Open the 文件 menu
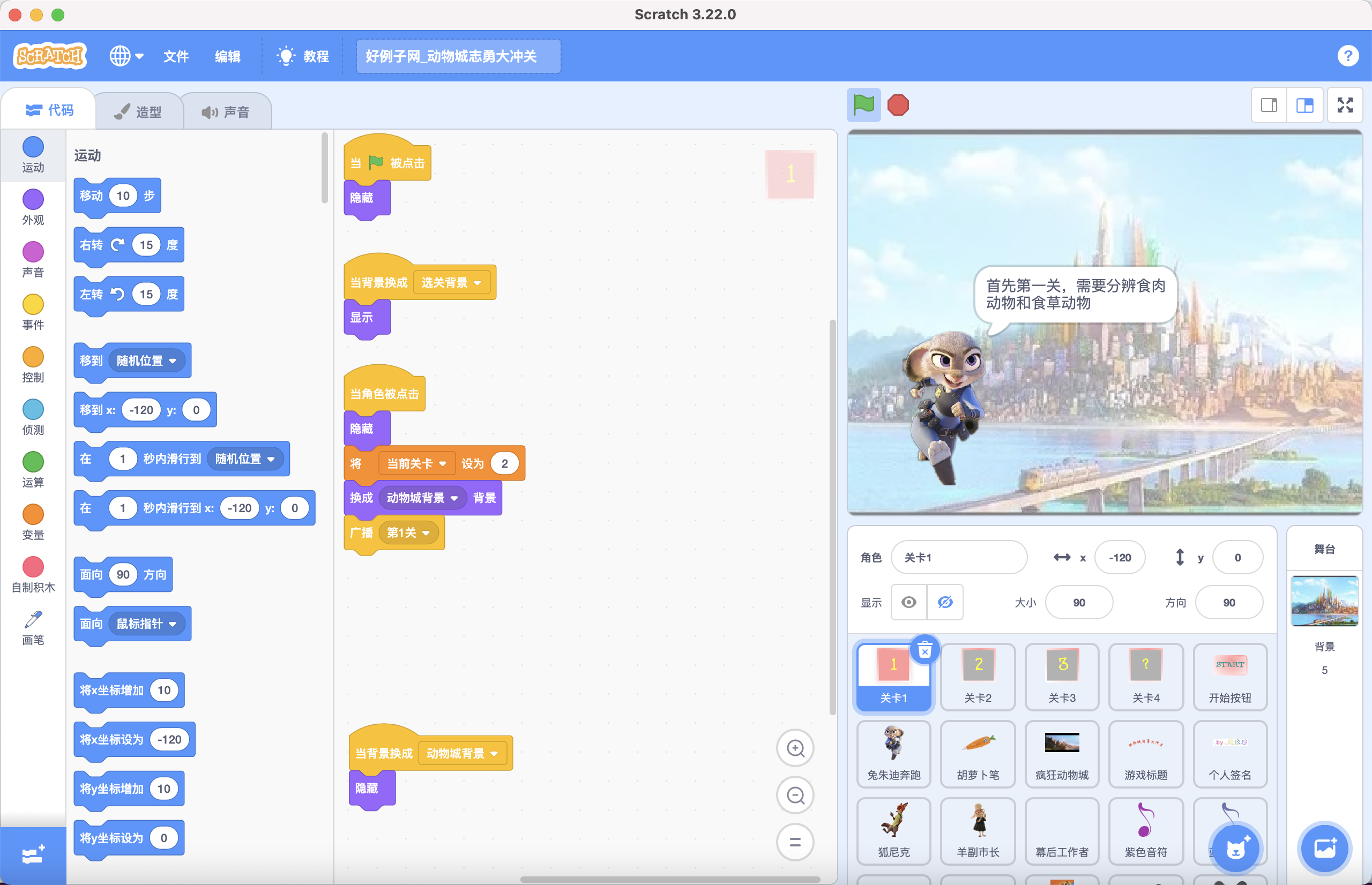 [176, 56]
